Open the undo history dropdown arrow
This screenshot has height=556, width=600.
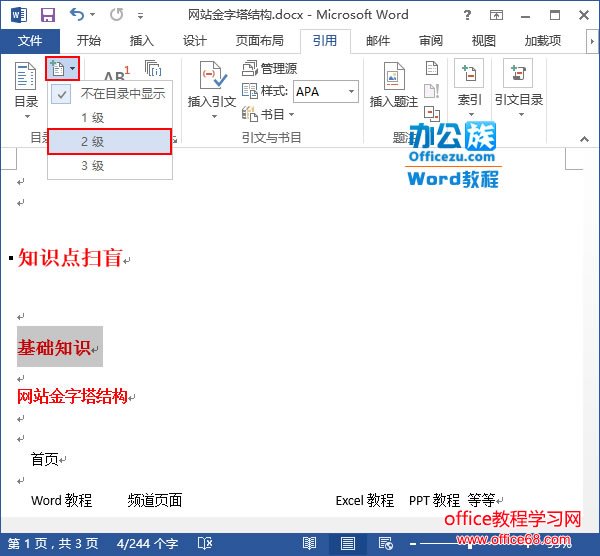[93, 15]
